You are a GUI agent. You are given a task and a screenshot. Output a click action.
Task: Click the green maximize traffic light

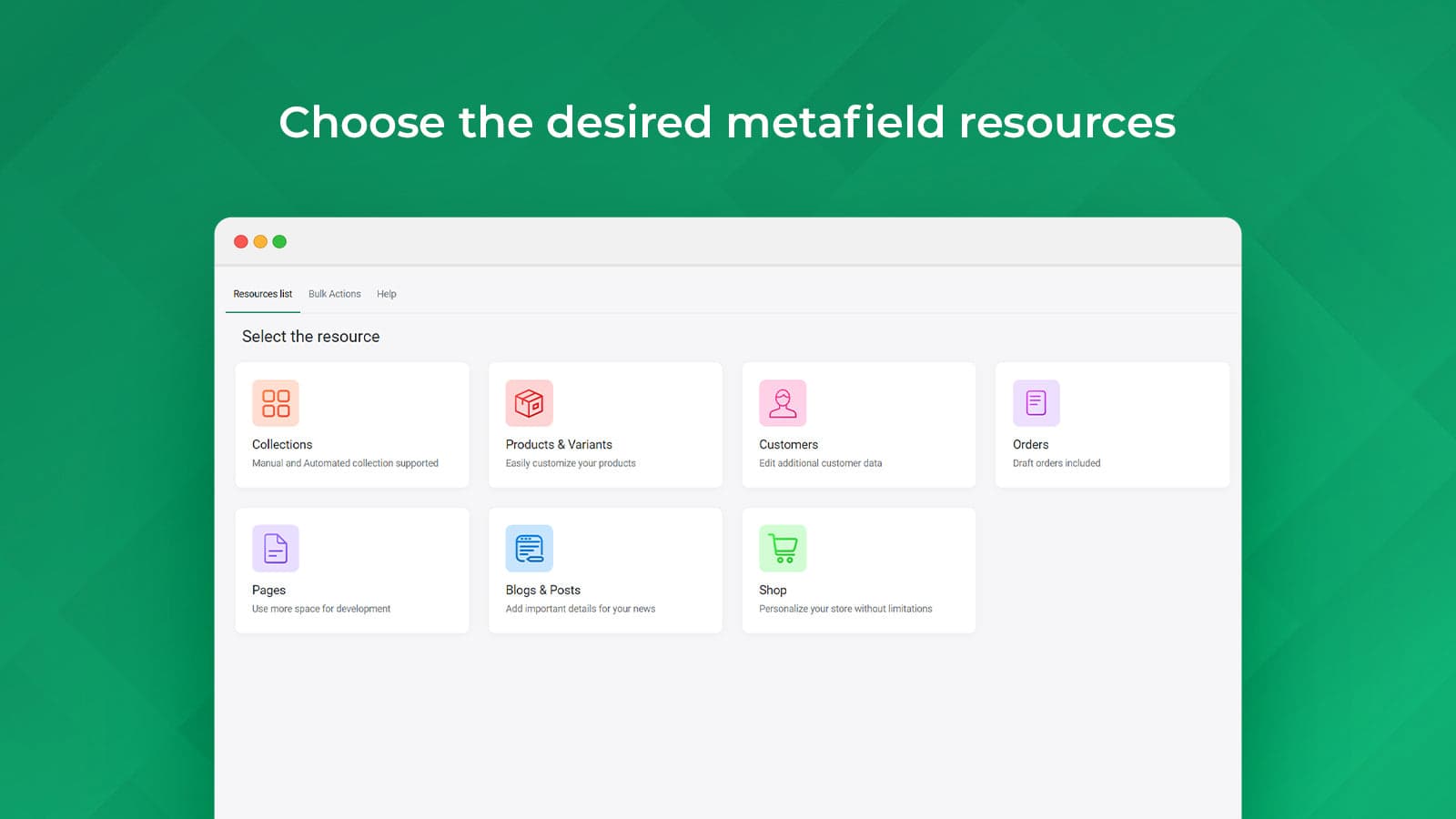[279, 241]
